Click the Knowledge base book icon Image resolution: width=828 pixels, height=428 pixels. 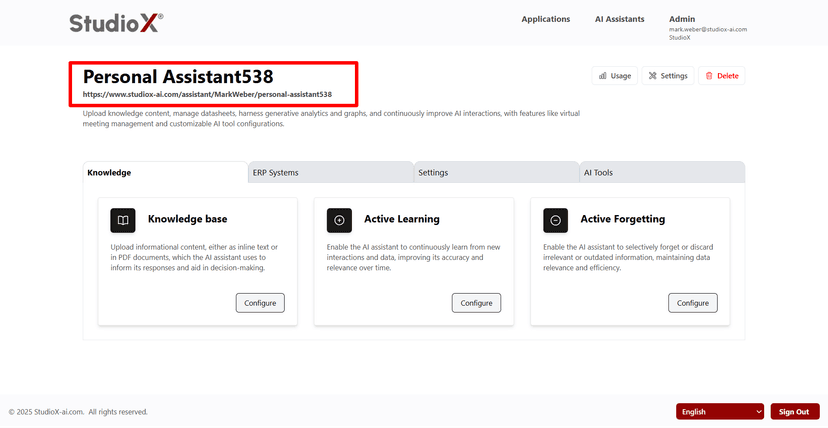(123, 220)
